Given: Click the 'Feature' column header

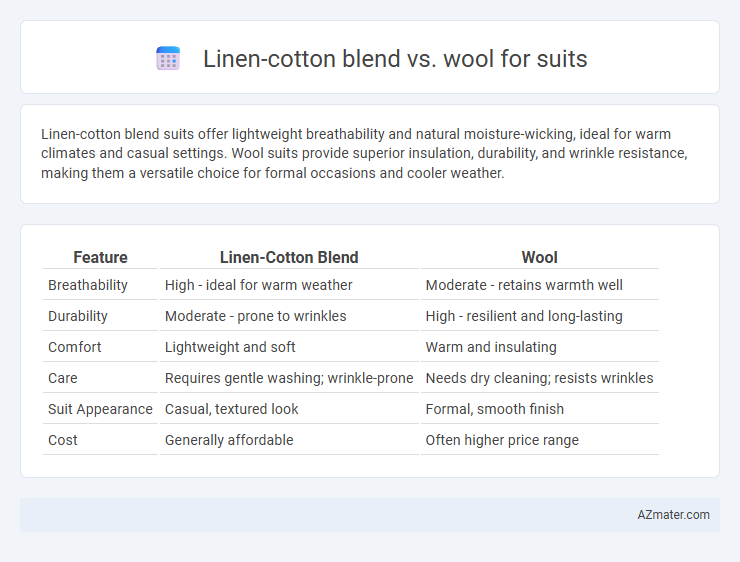Looking at the screenshot, I should 100,257.
